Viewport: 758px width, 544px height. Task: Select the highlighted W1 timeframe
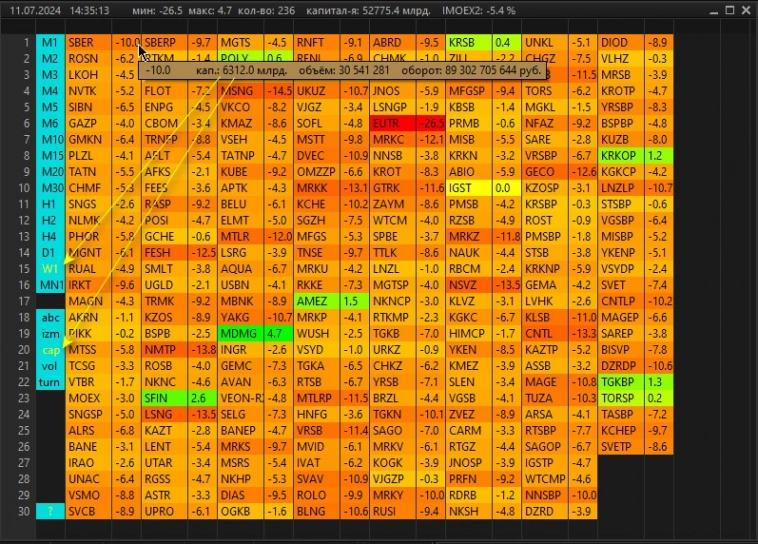(50, 269)
